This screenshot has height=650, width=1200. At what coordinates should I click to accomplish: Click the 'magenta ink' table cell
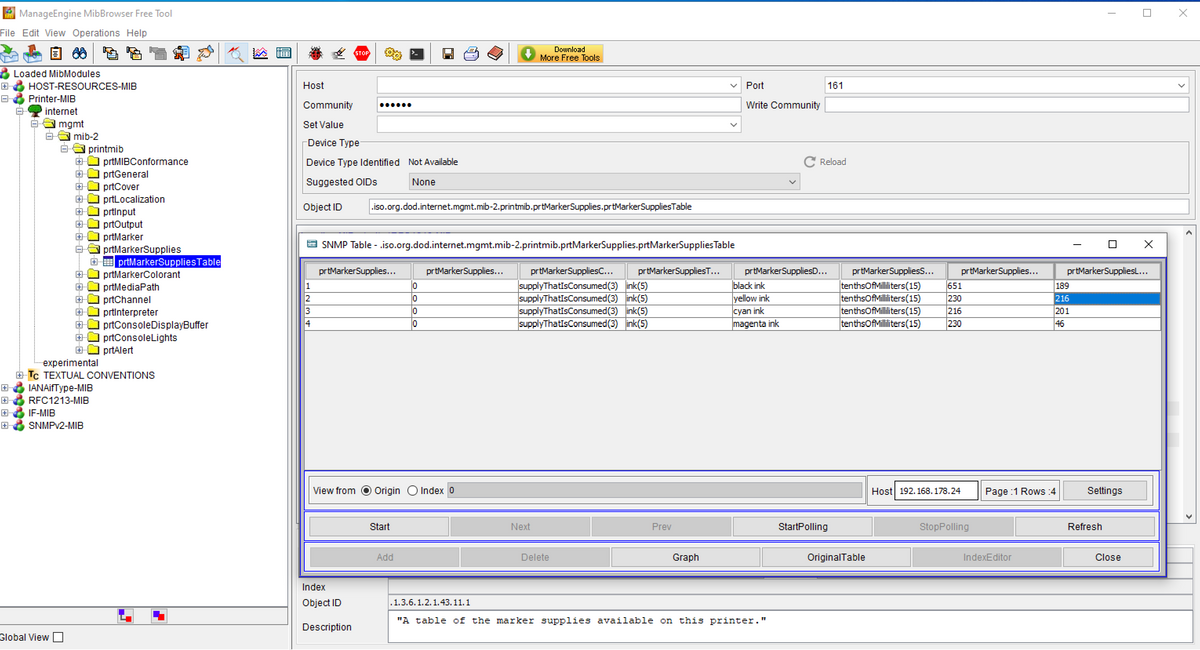(x=785, y=324)
